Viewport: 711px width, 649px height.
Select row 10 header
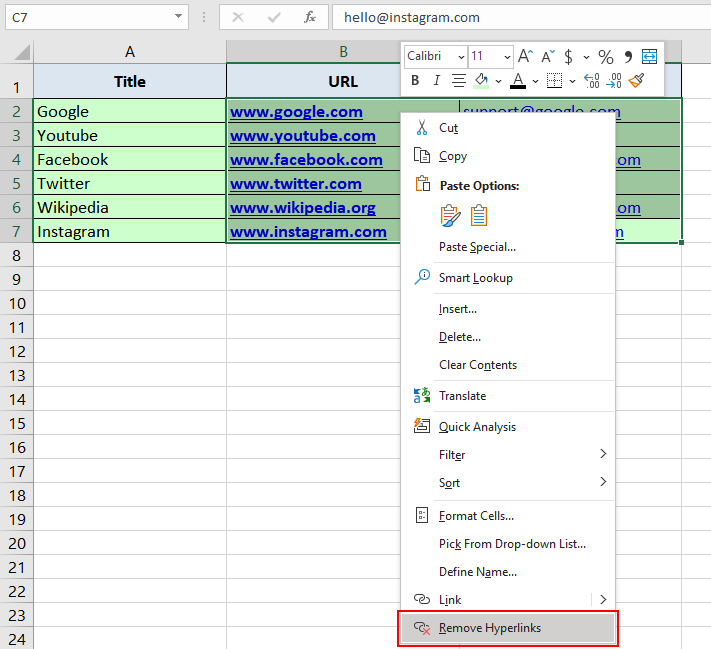tap(17, 303)
